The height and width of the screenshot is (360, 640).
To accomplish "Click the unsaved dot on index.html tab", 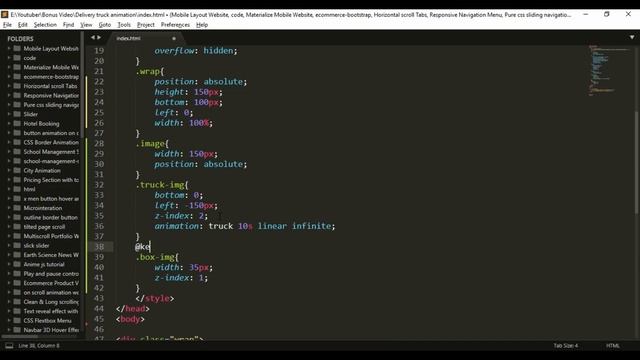I will [174, 38].
